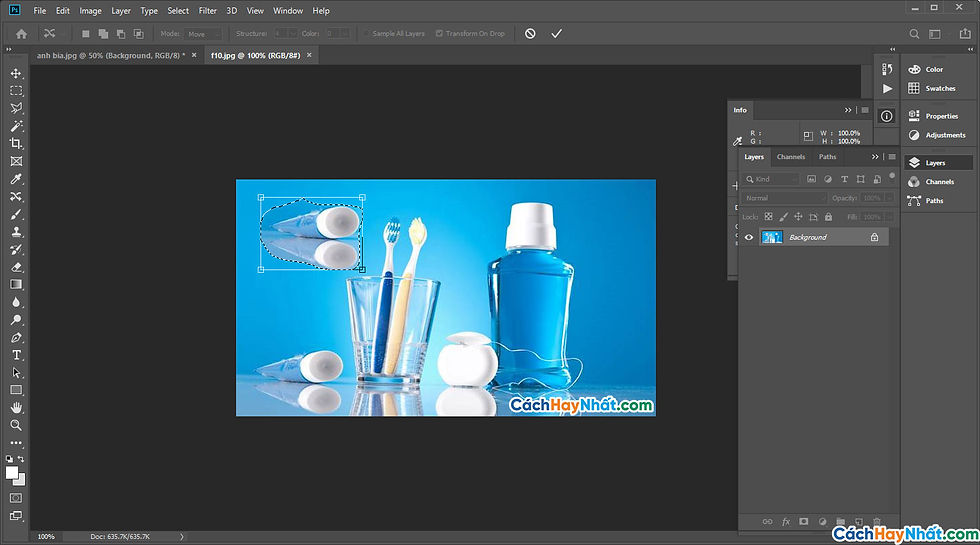The width and height of the screenshot is (980, 545).
Task: Select the Gradient tool
Action: [16, 284]
